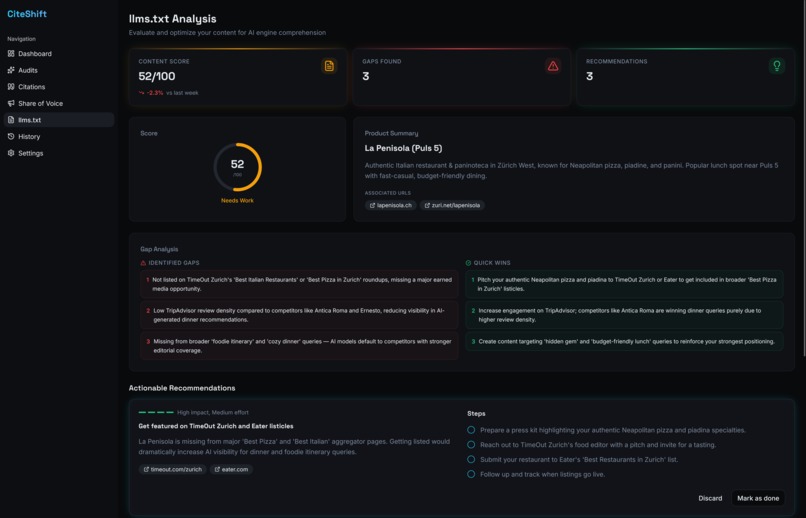Viewport: 806px width, 518px height.
Task: Select the llms.txt file icon in sidebar
Action: point(11,120)
